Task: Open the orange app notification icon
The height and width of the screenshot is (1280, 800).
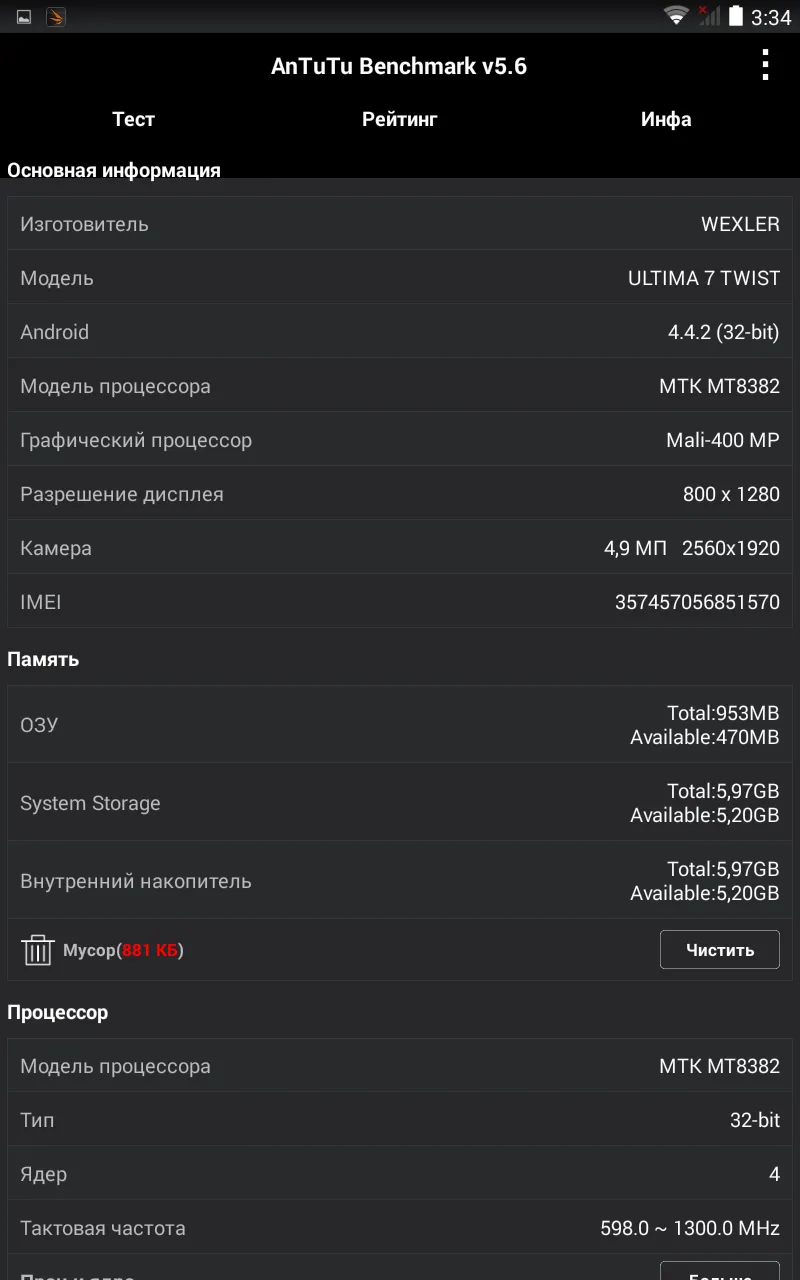Action: tap(56, 17)
